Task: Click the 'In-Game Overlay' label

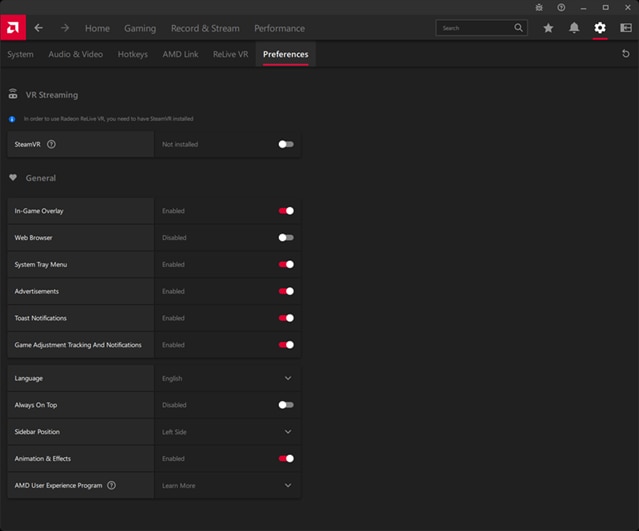Action: (x=39, y=211)
